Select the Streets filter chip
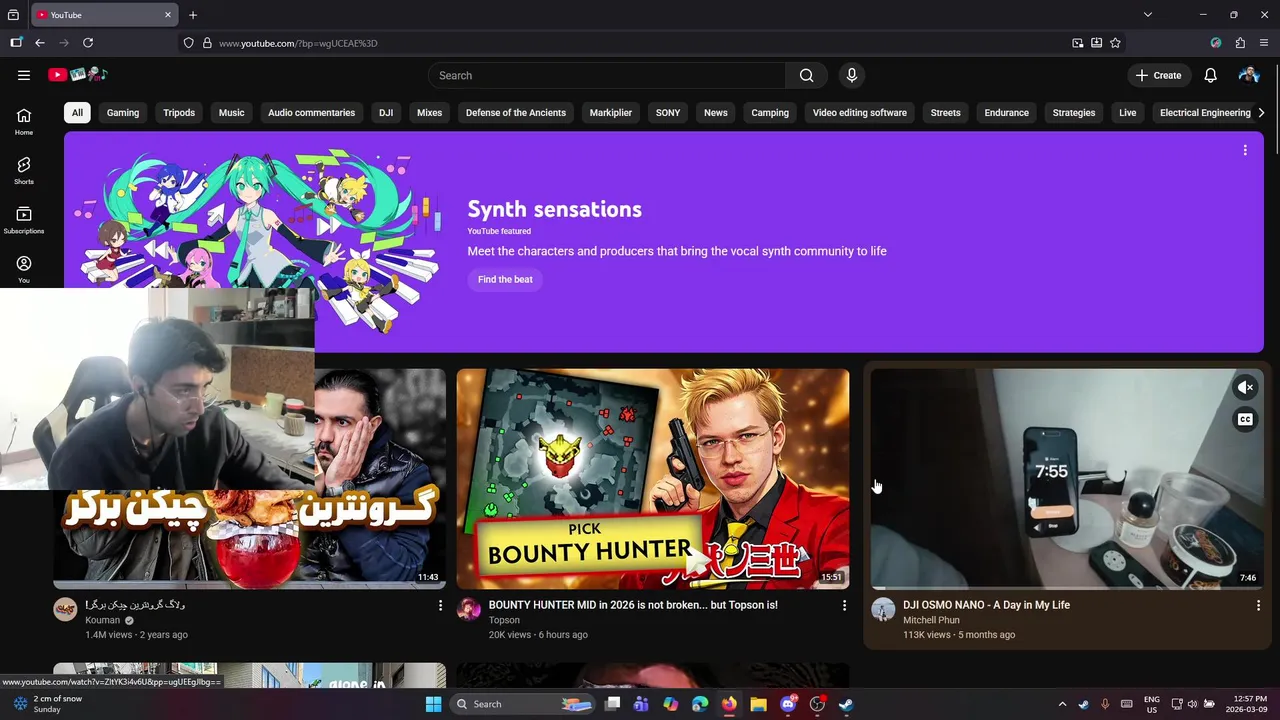The height and width of the screenshot is (720, 1280). click(x=945, y=113)
